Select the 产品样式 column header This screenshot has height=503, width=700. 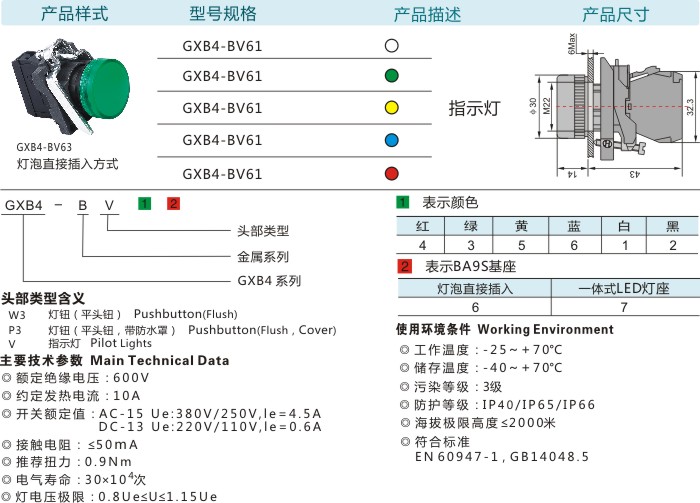pos(75,14)
